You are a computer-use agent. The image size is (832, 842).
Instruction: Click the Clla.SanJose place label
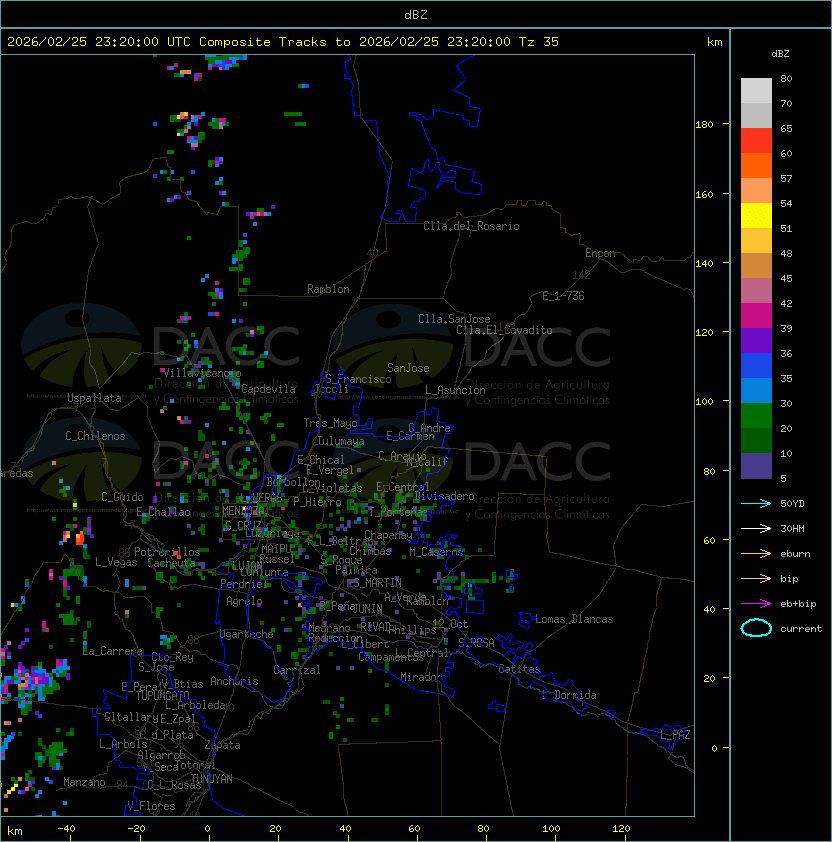click(454, 319)
